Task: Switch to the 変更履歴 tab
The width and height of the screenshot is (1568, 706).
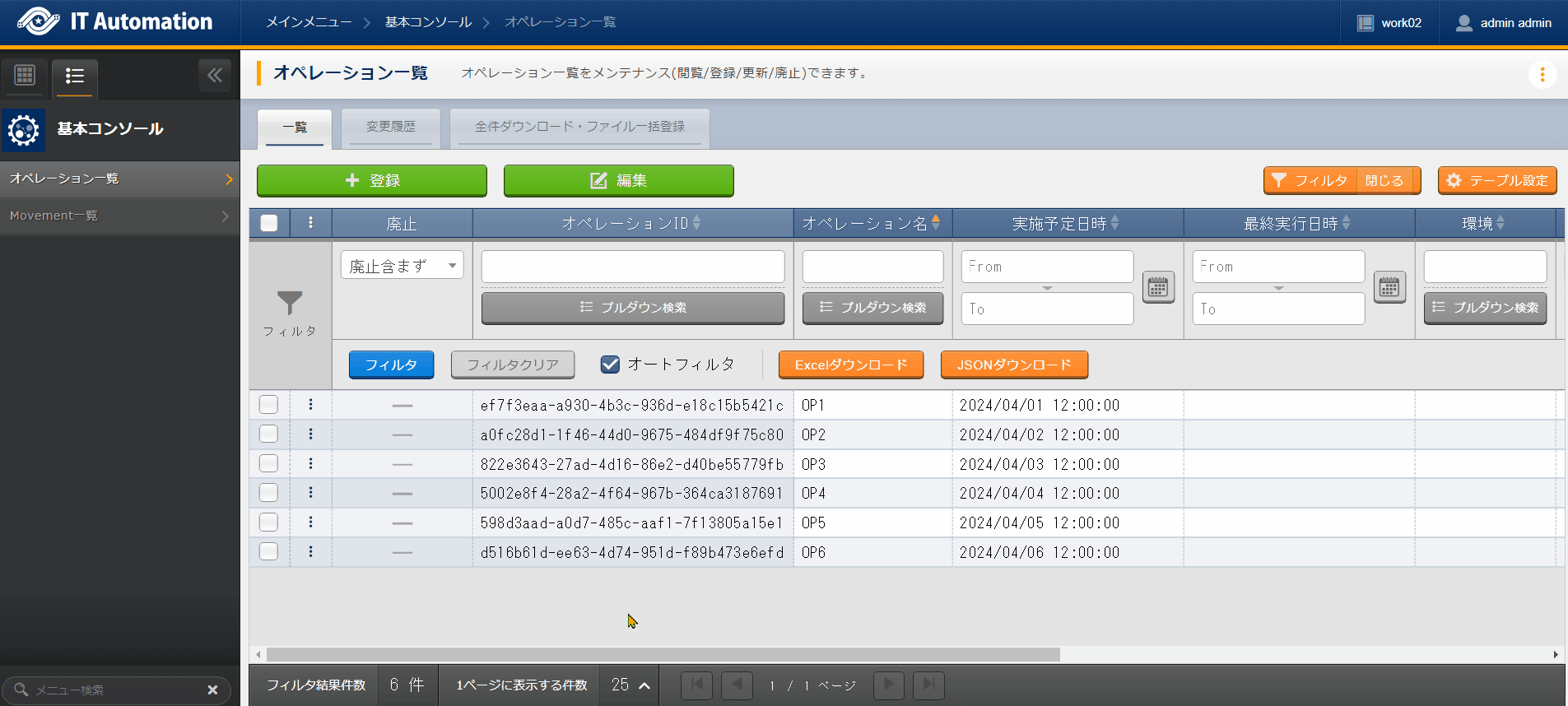Action: coord(390,127)
